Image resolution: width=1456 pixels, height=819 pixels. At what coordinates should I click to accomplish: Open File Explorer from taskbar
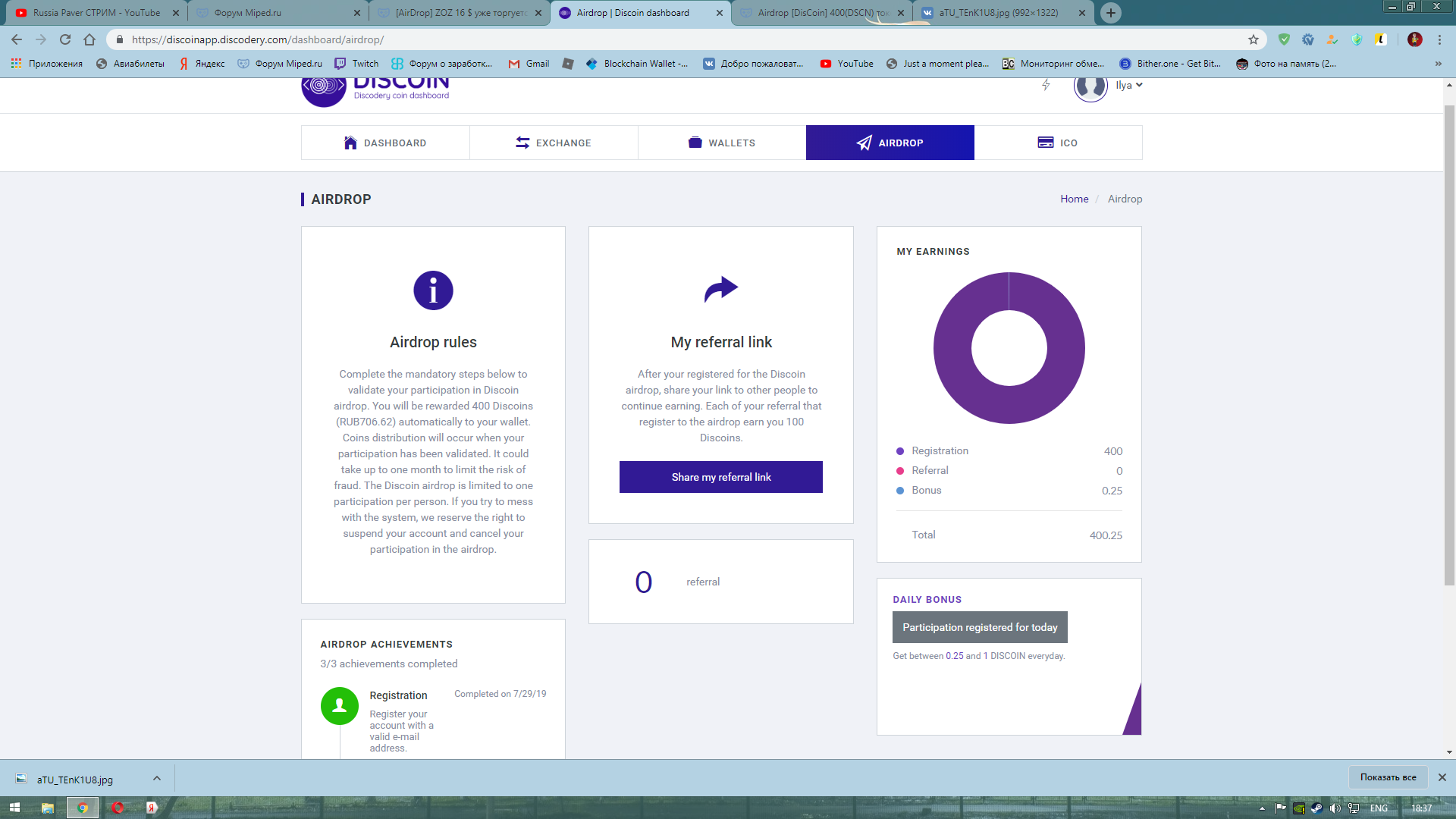tap(47, 808)
